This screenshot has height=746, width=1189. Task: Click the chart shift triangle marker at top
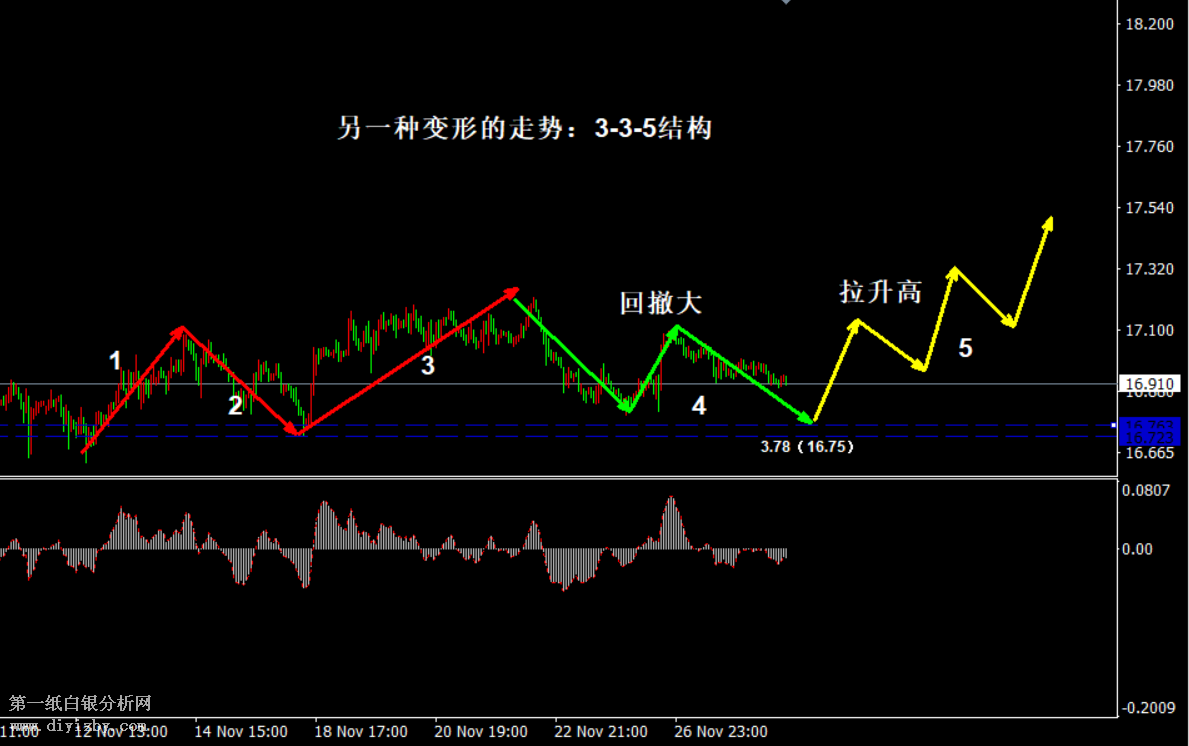point(786,3)
